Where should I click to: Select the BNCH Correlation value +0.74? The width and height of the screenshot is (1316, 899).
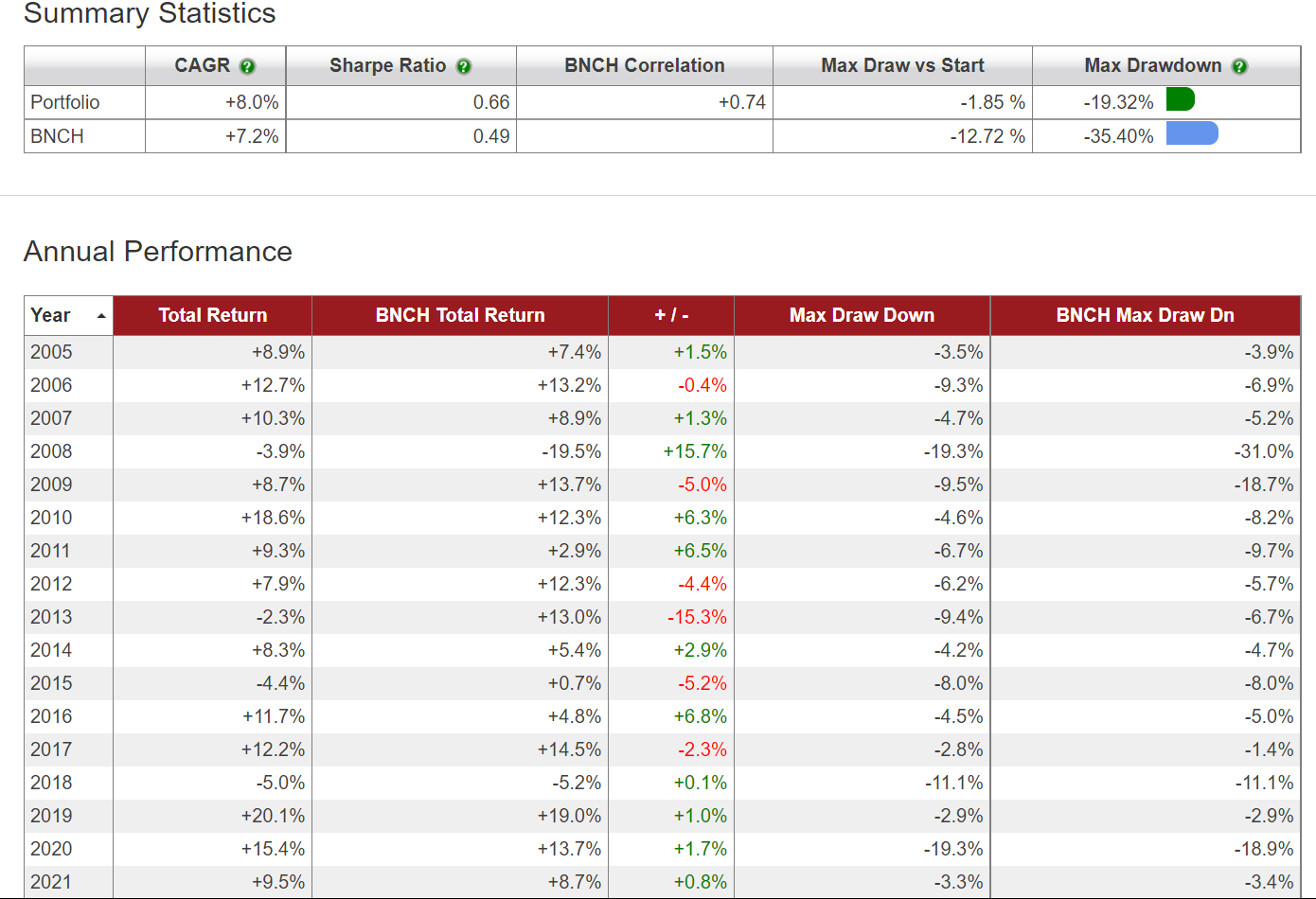tap(742, 102)
